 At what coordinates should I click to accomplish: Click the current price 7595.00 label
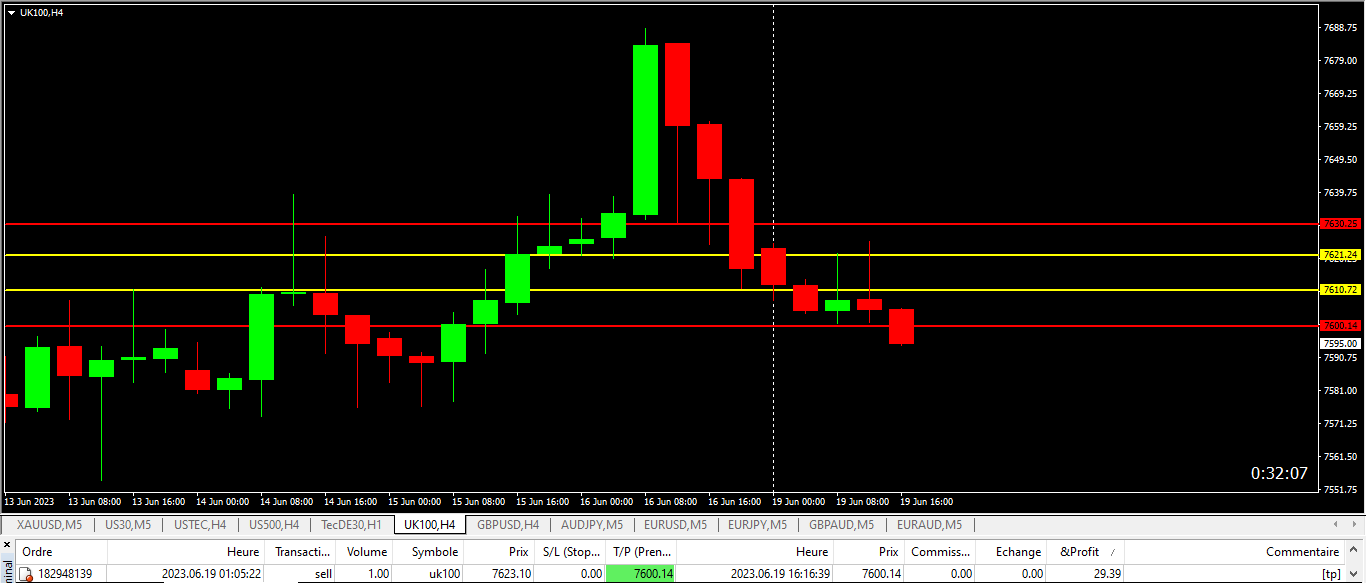click(x=1340, y=343)
